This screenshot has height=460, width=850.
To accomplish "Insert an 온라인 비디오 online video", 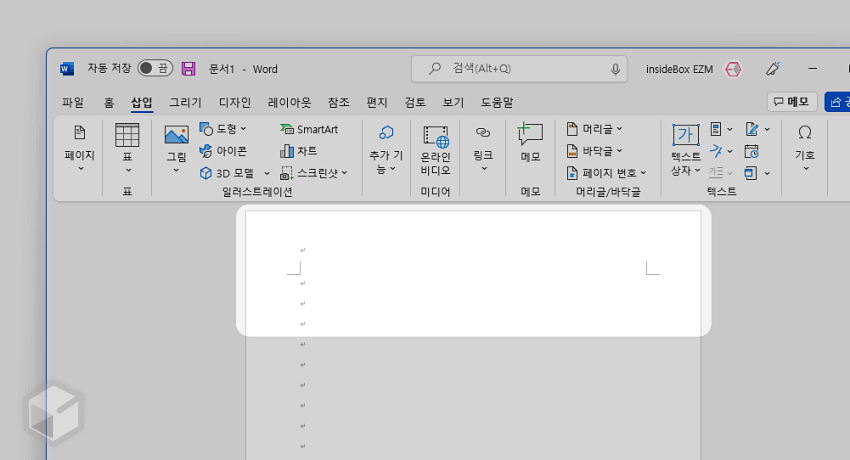I will pos(435,151).
